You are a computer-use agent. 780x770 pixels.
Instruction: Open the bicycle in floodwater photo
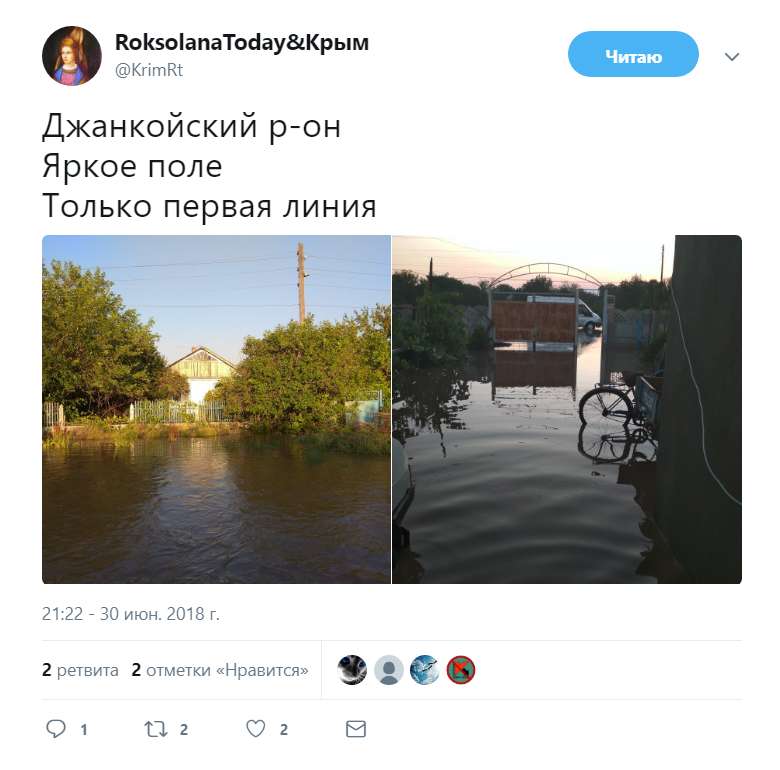click(x=567, y=409)
